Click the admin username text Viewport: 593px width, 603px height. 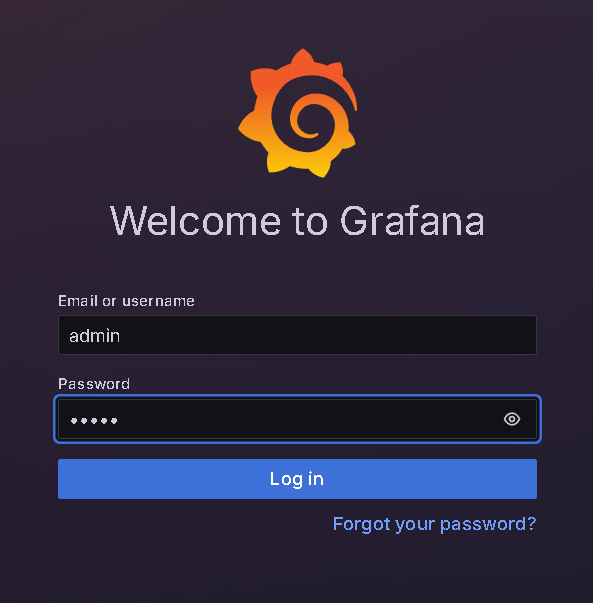(95, 336)
